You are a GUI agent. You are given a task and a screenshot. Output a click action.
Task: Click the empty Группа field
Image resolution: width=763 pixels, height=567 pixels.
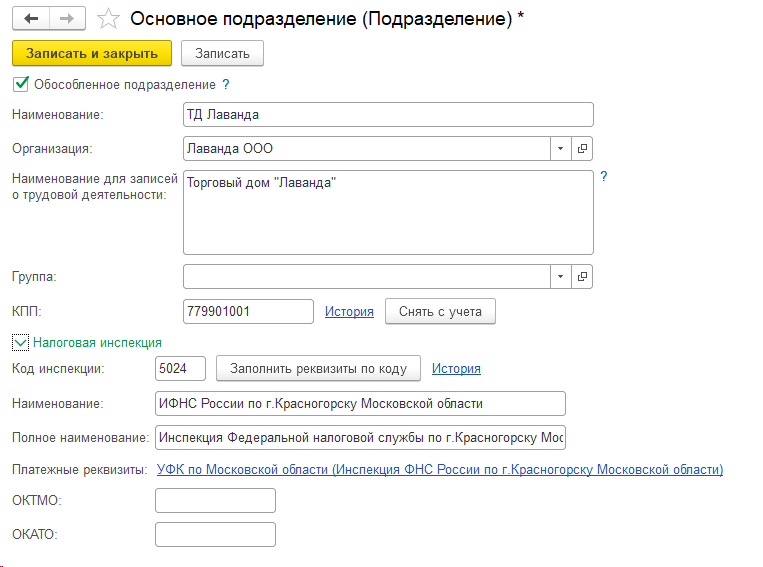[x=367, y=276]
